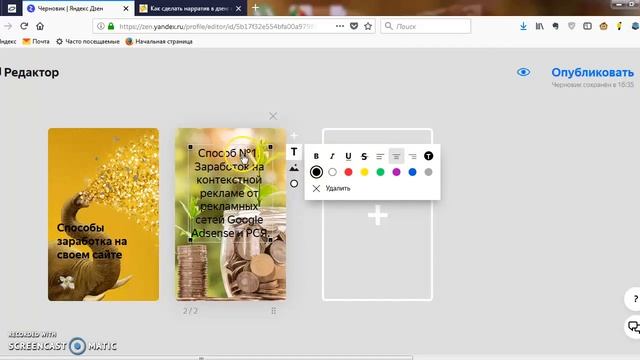Open the page actions three-dot menu

click(x=340, y=26)
